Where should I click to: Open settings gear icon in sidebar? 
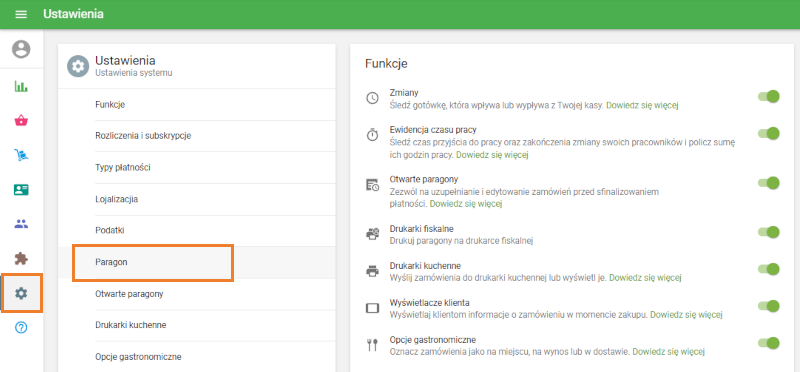point(21,293)
